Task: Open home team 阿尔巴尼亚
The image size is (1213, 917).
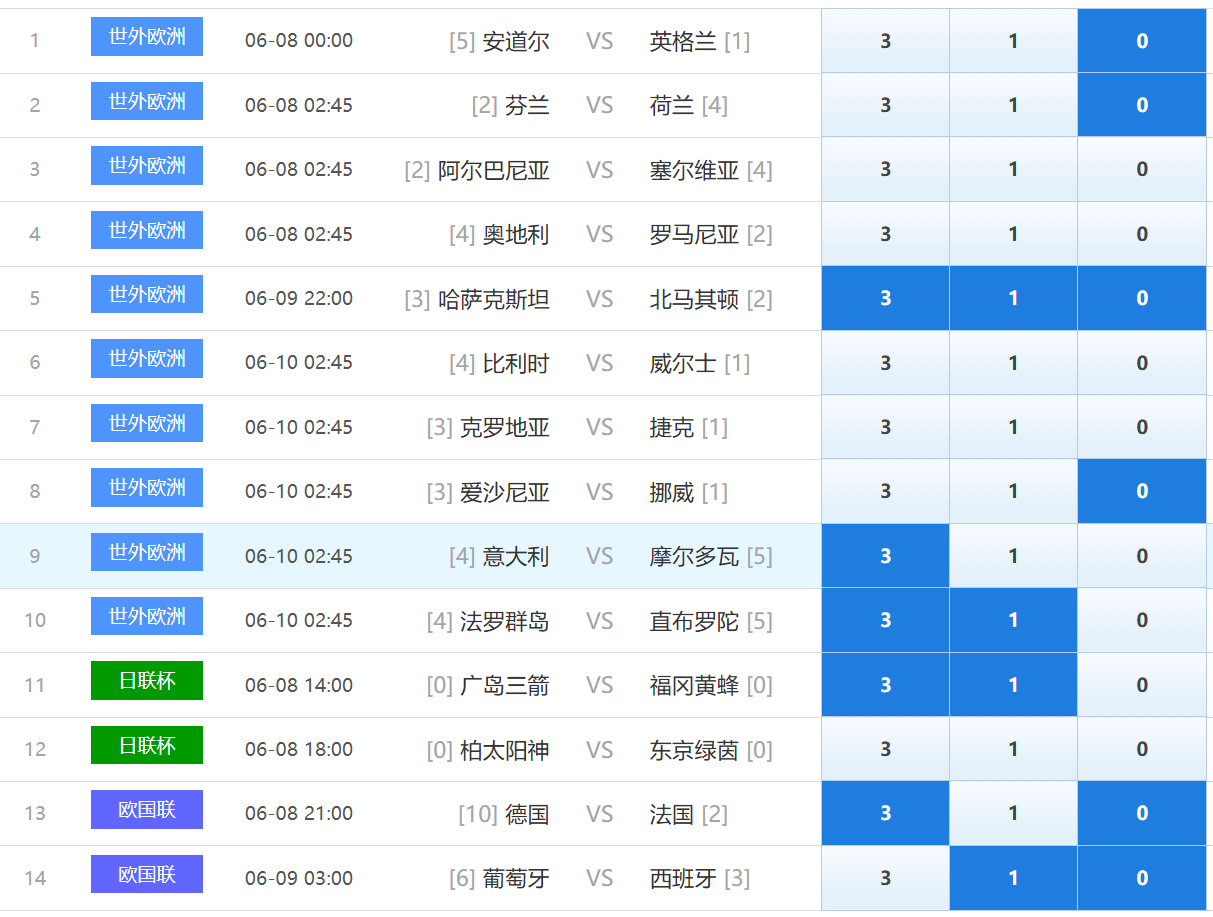Action: (494, 170)
